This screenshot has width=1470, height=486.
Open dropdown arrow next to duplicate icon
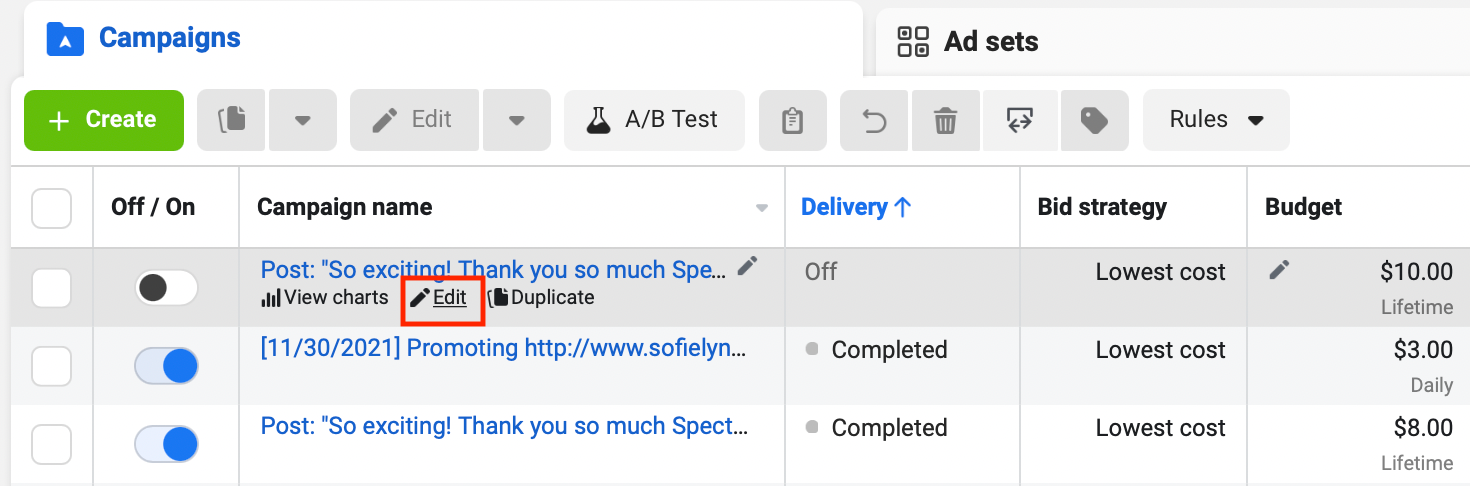303,120
